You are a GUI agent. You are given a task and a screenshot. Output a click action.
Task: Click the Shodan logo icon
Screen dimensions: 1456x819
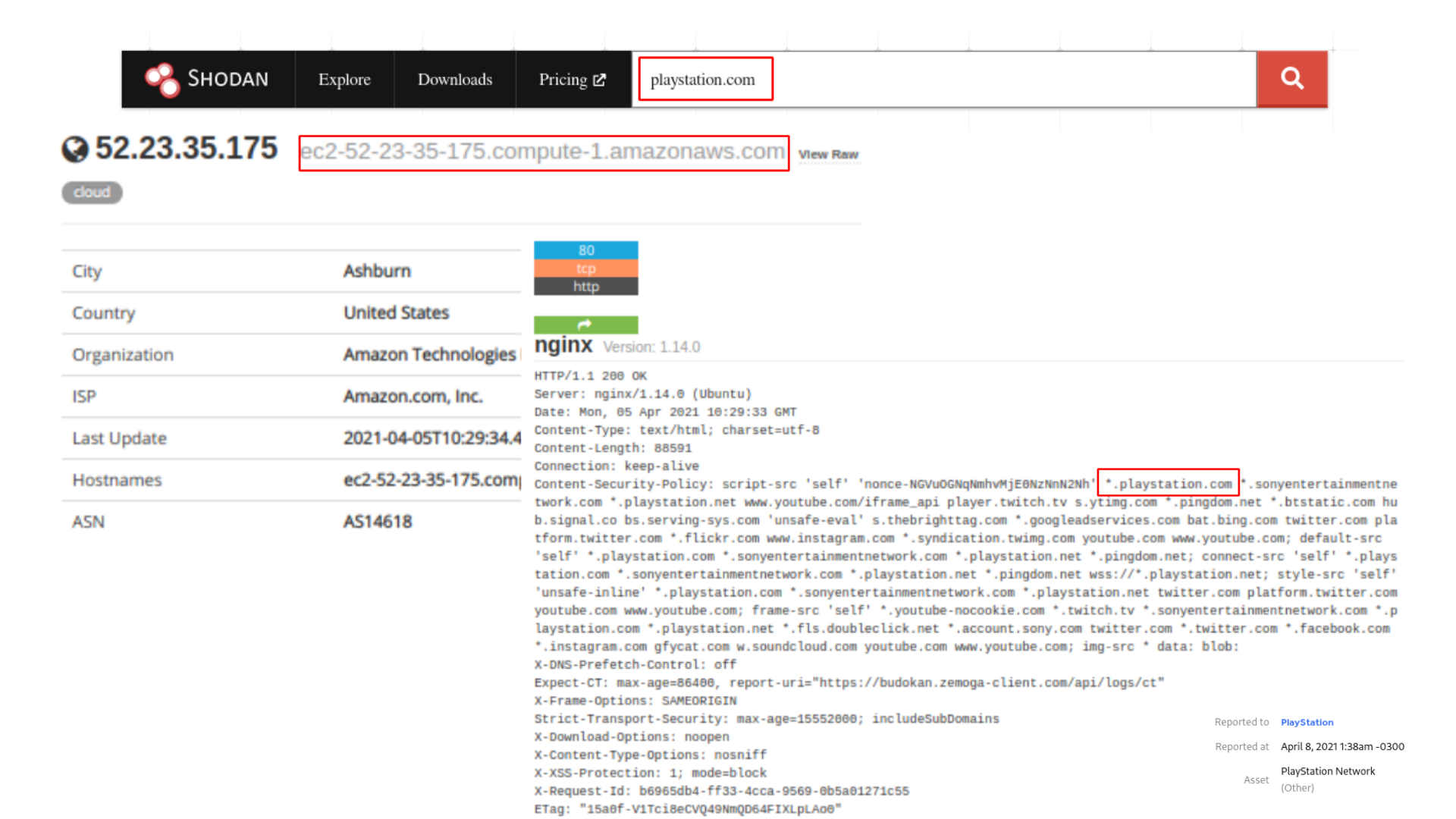tap(160, 79)
